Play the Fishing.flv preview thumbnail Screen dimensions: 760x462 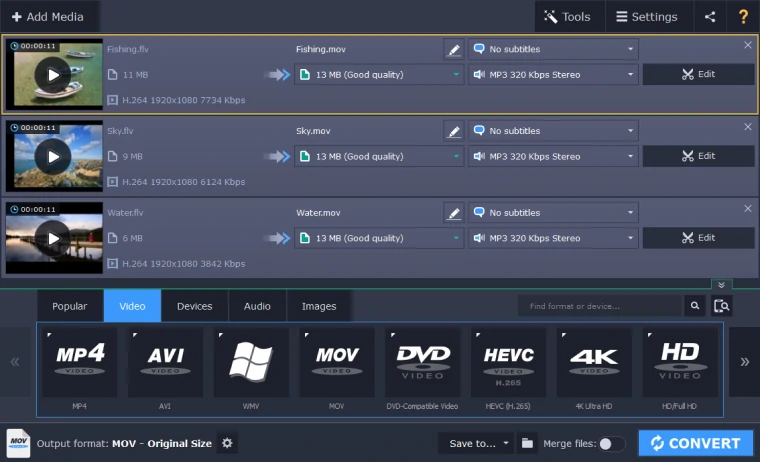click(x=53, y=75)
